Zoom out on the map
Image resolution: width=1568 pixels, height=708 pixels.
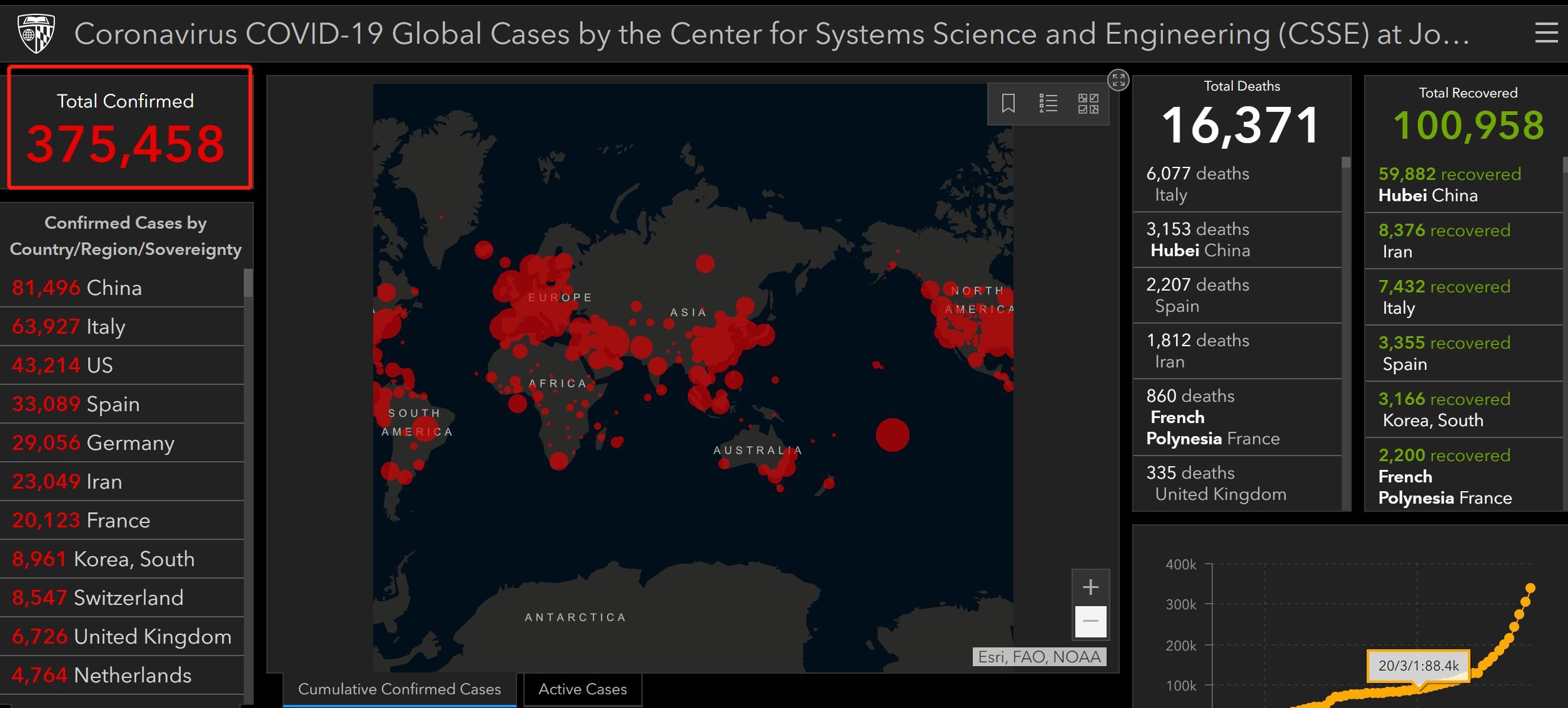pyautogui.click(x=1090, y=621)
